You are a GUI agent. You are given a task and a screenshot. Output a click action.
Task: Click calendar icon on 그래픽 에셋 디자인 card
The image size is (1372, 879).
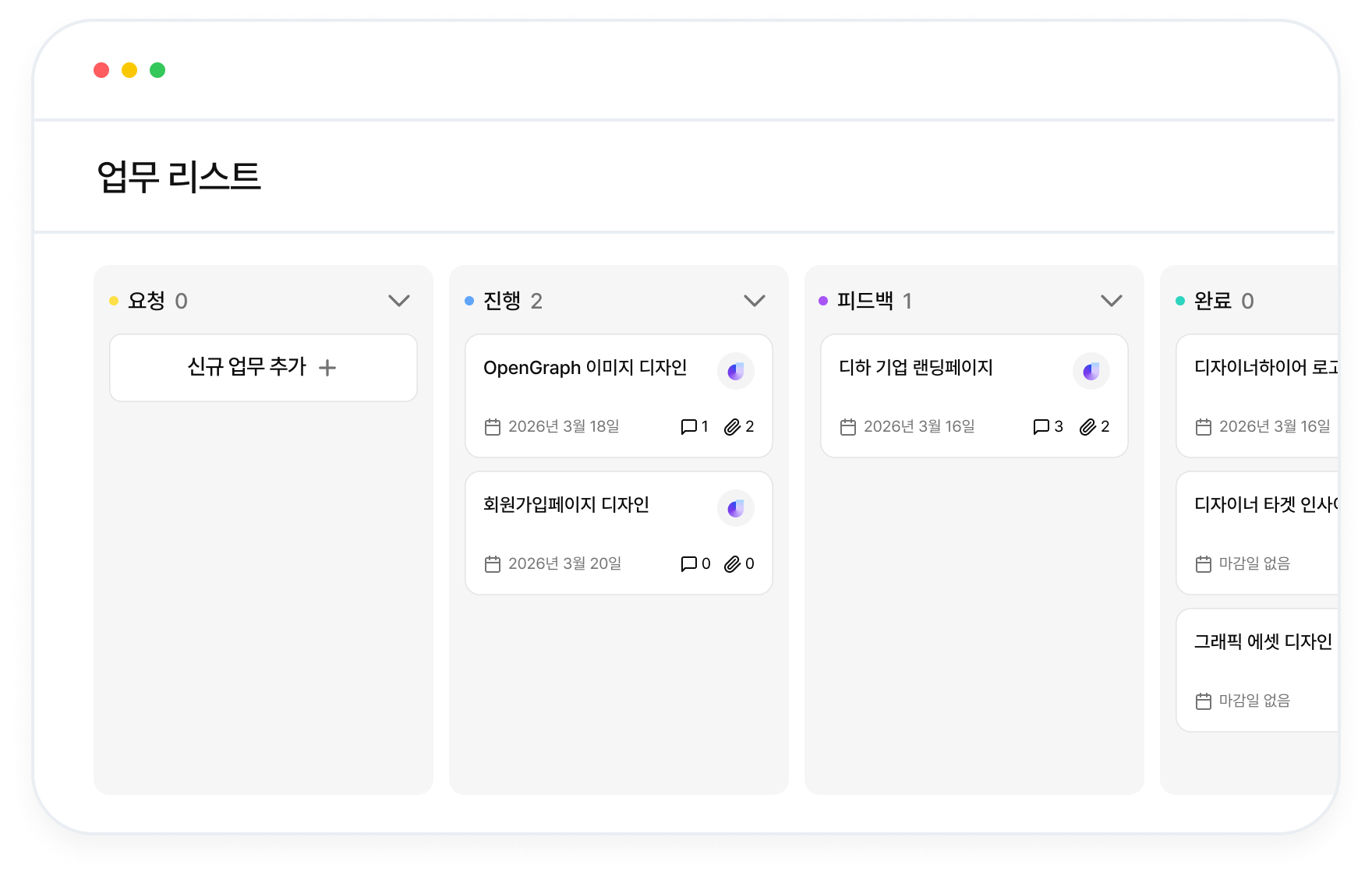click(1204, 701)
